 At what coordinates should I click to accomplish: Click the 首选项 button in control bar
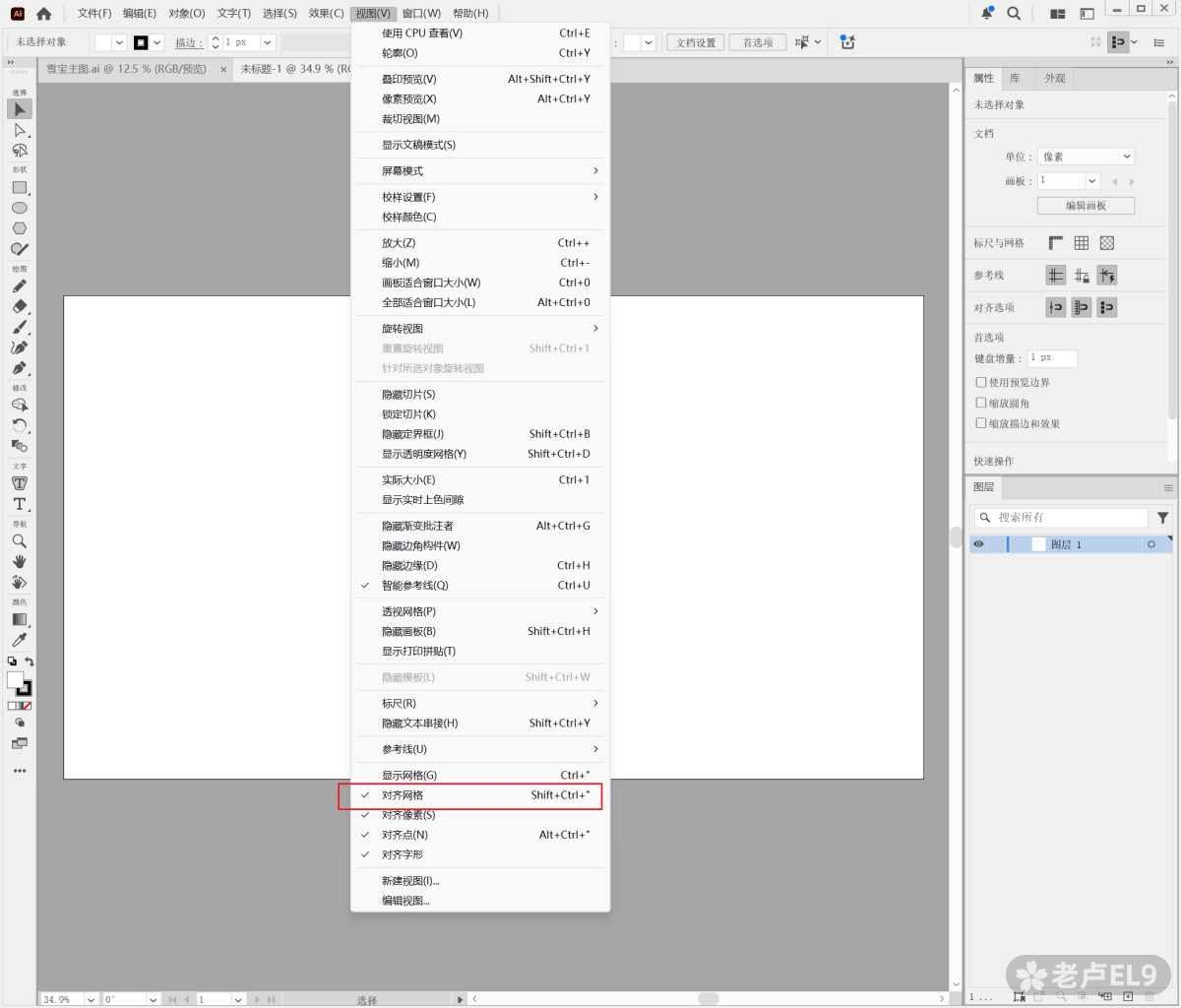pyautogui.click(x=758, y=42)
